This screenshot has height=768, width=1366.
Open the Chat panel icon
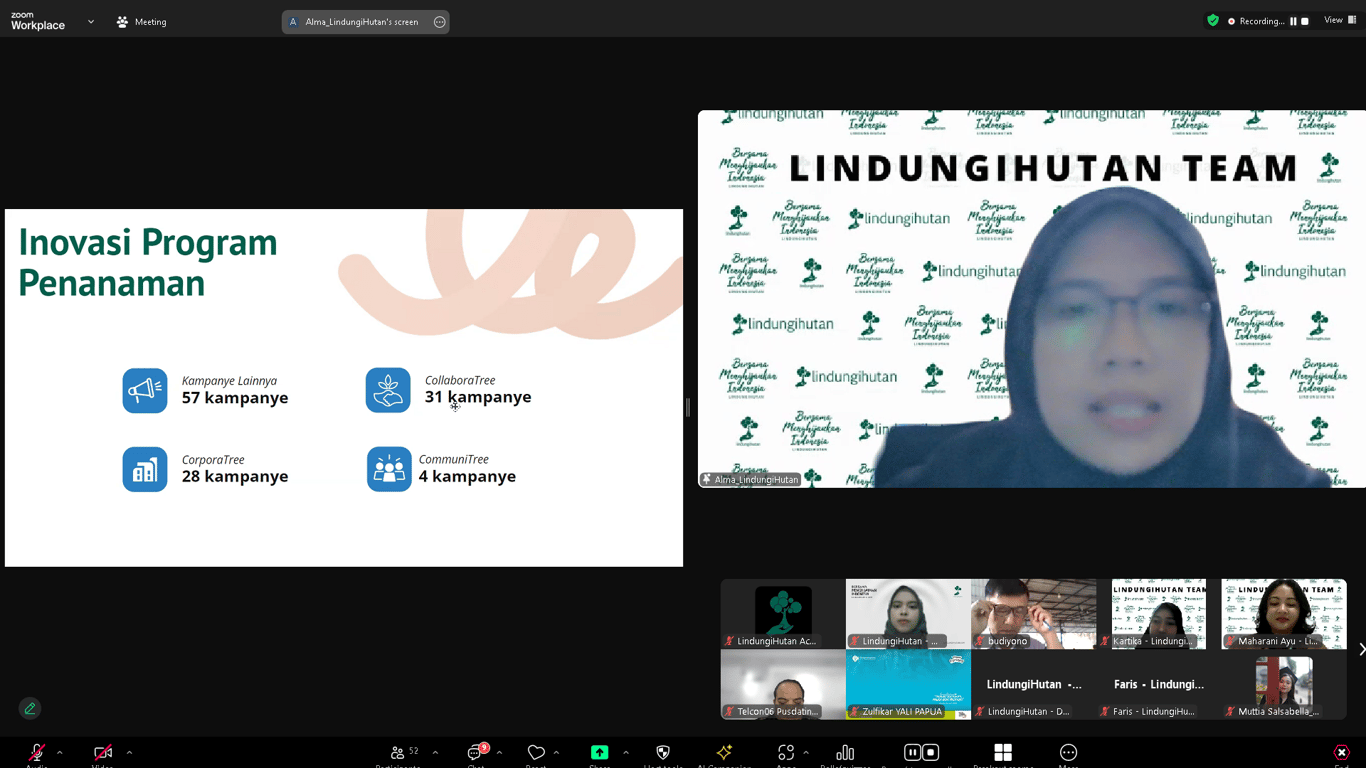pos(476,752)
